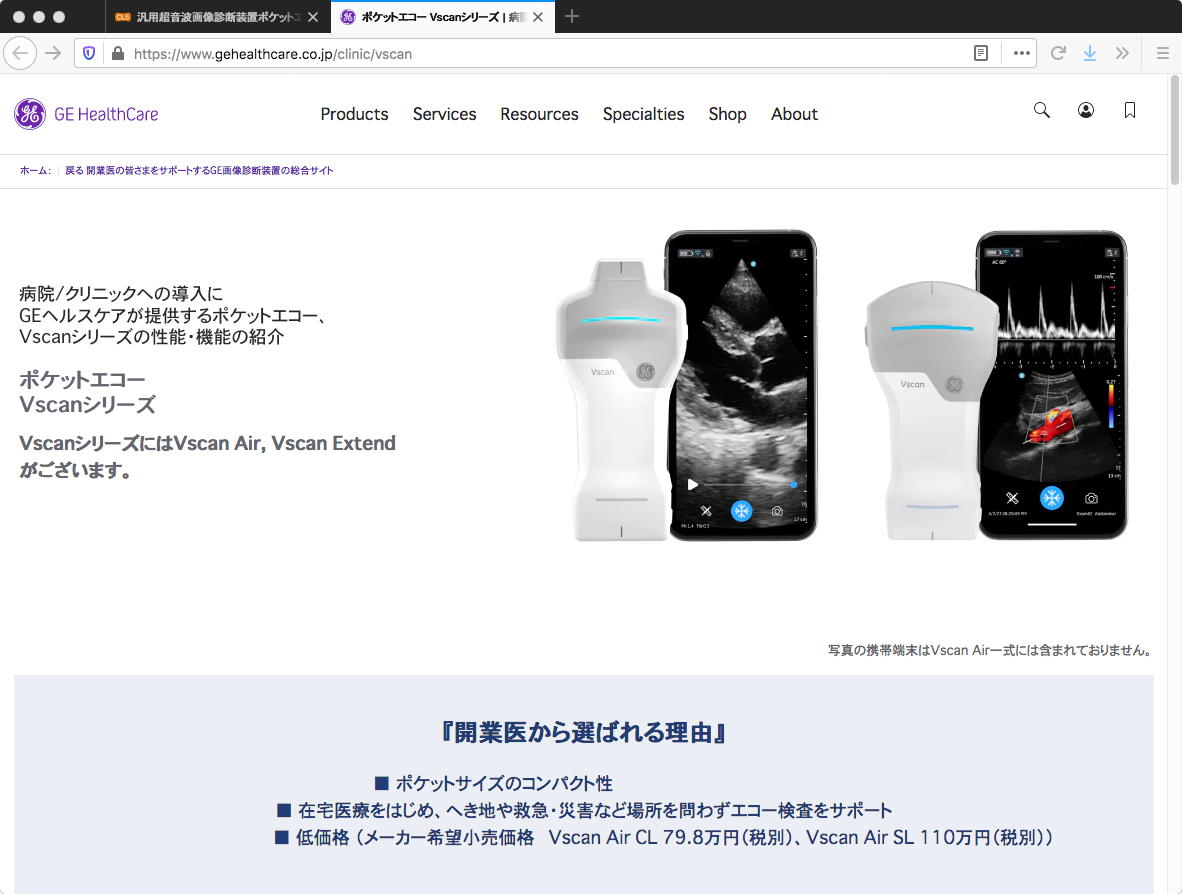Click the GE HealthCare logo

[87, 114]
